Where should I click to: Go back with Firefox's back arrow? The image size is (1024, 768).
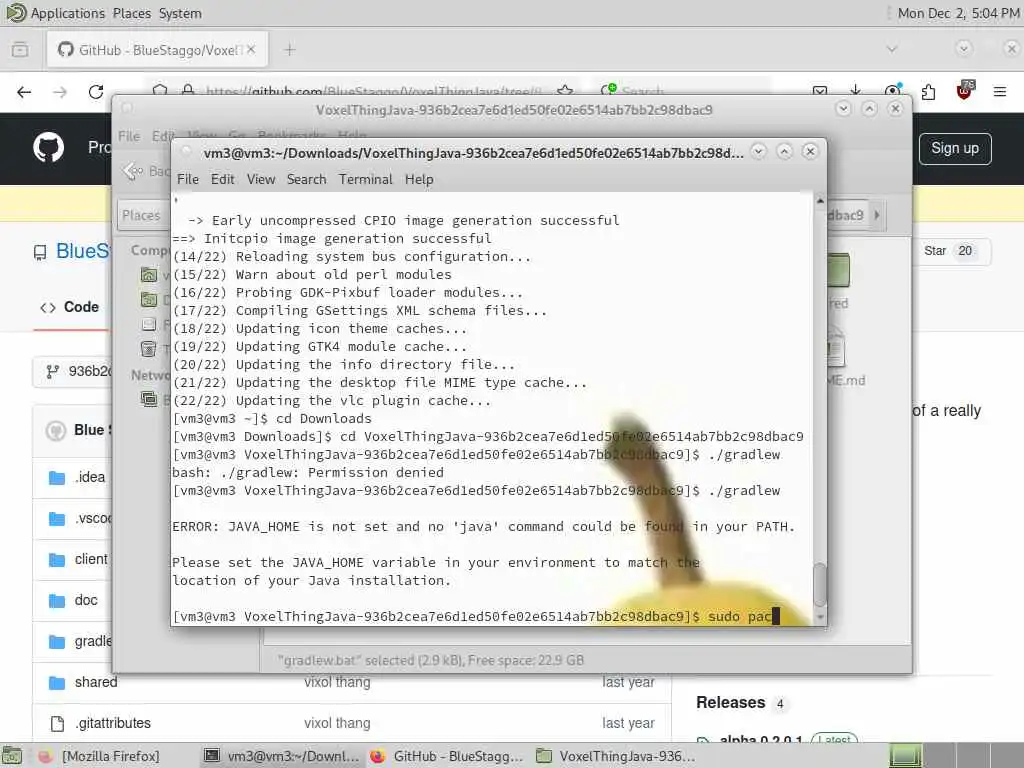[24, 92]
